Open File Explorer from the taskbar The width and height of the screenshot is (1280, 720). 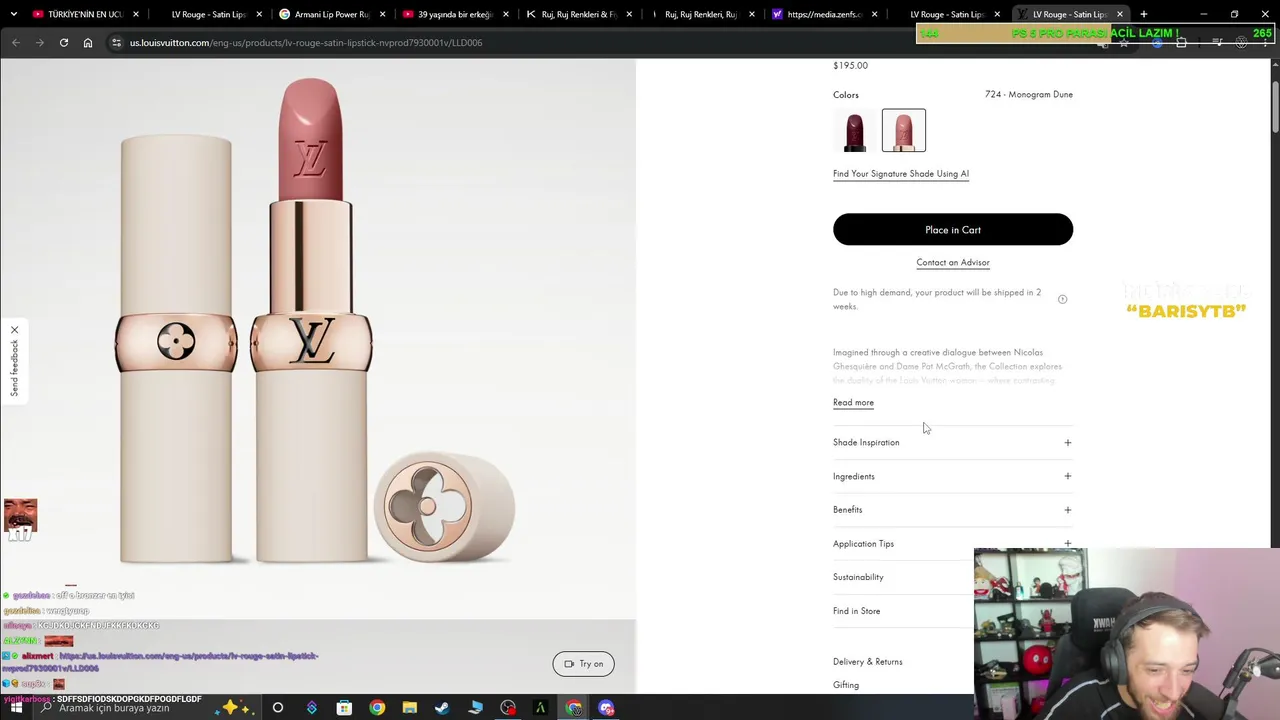coord(409,708)
